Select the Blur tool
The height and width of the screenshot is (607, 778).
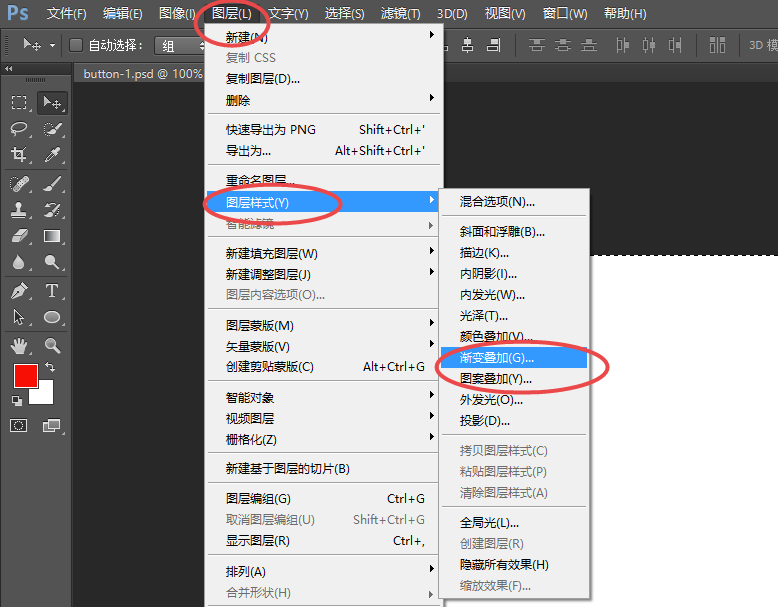(19, 262)
